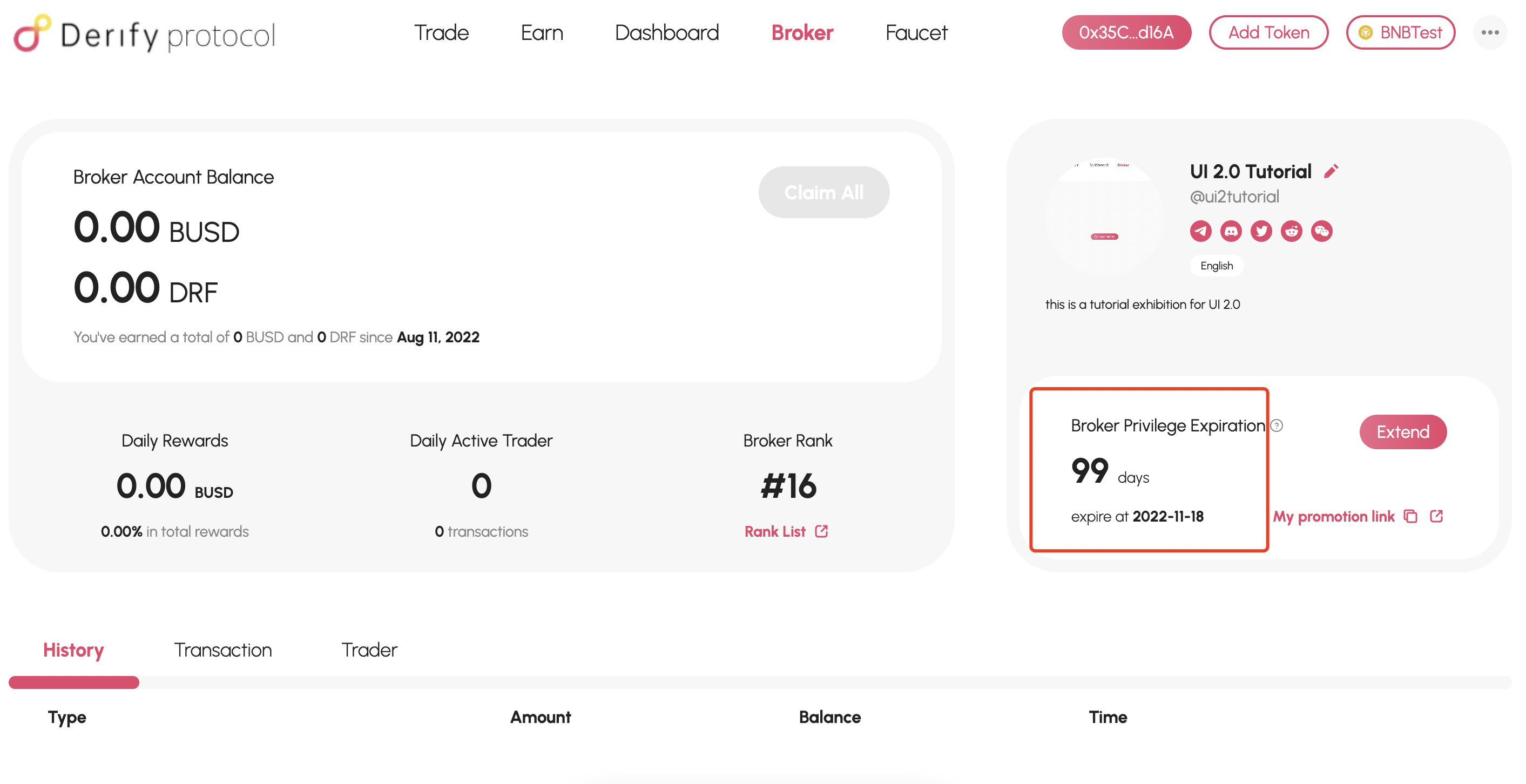Switch to the Transaction tab
Viewport: 1526px width, 784px height.
(x=222, y=650)
